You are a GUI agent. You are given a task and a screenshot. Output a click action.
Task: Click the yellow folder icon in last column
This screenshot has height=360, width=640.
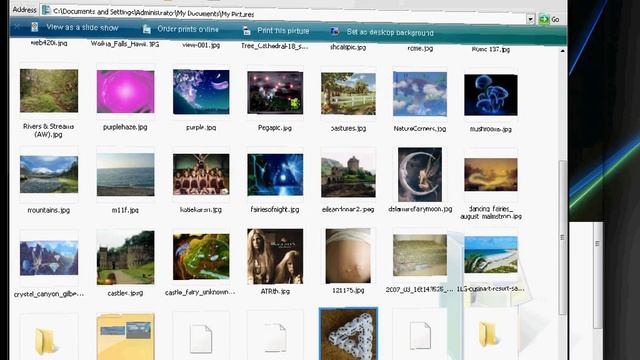(488, 333)
